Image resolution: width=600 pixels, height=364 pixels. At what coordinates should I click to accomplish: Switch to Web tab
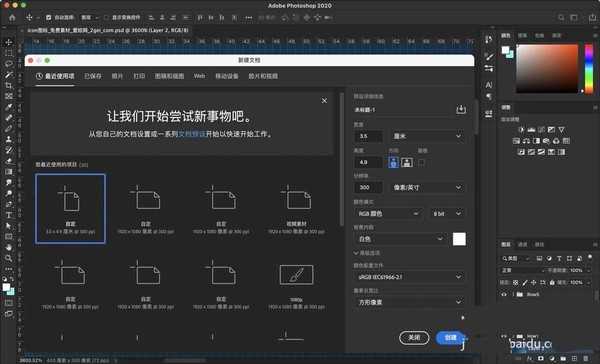click(x=199, y=76)
